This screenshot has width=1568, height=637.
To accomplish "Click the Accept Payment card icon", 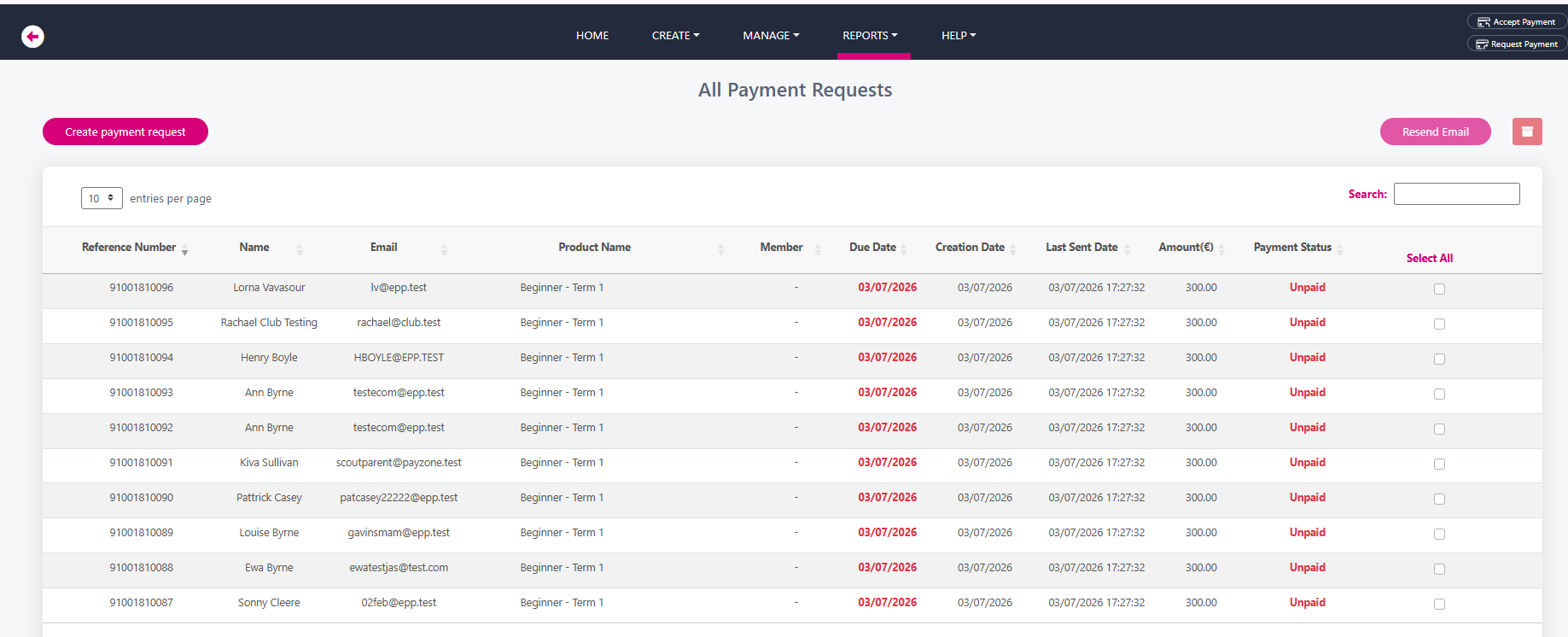I will [1483, 22].
